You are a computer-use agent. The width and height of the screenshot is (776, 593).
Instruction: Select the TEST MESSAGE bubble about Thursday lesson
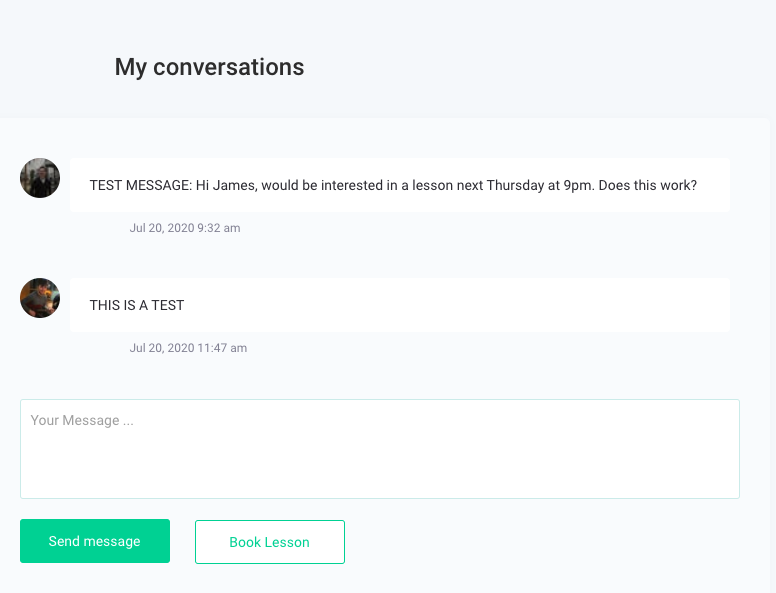click(400, 185)
